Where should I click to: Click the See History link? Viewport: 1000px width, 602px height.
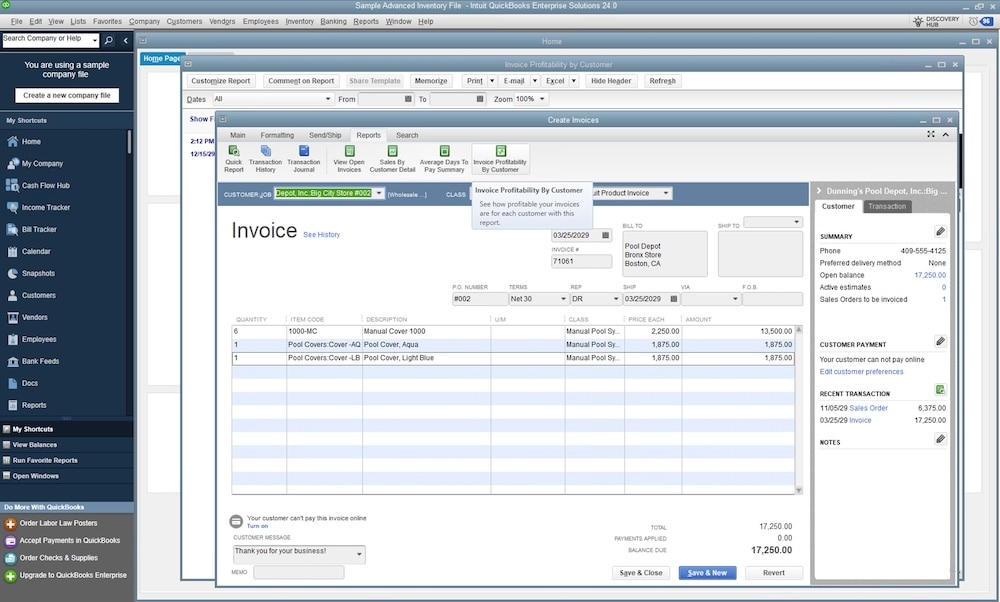click(321, 235)
